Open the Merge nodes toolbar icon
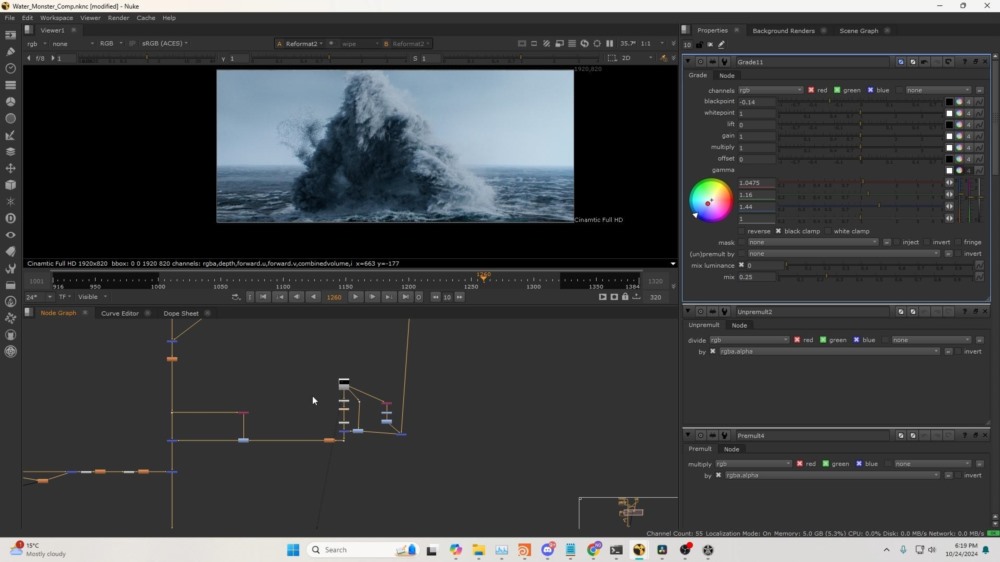 coord(10,152)
